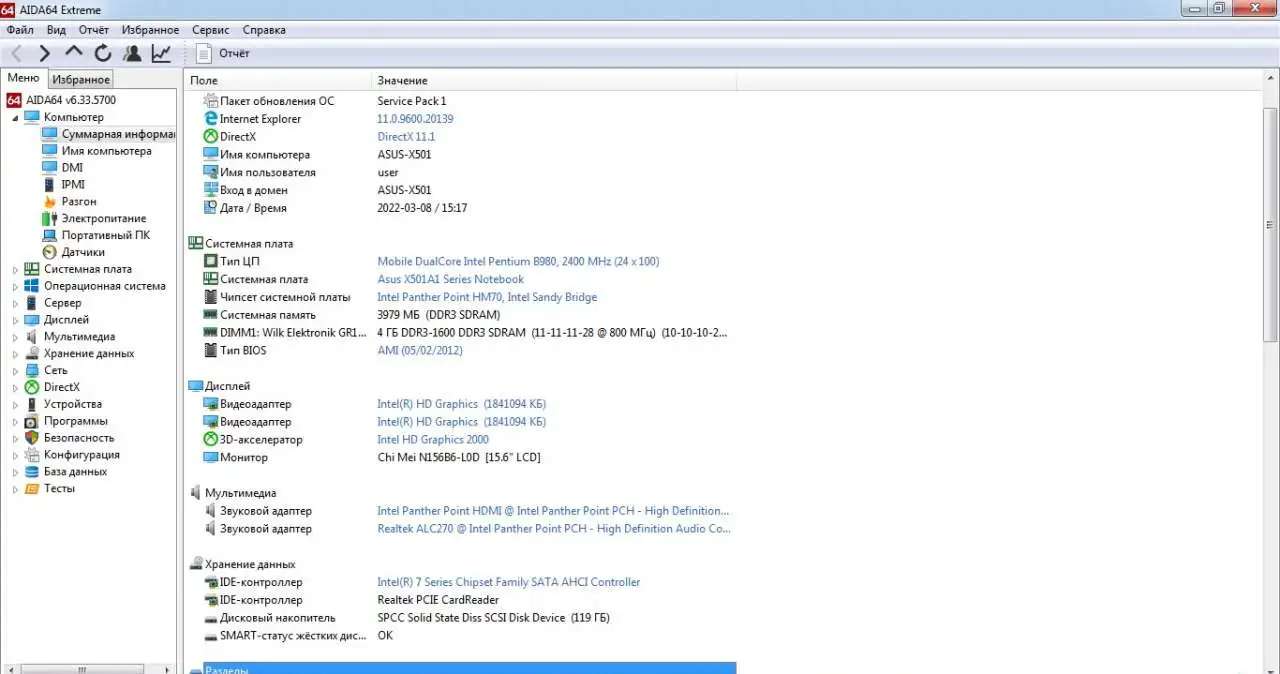Open the Mobile DualCore Intel Pentium B980 link
The width and height of the screenshot is (1280, 674).
(x=518, y=261)
